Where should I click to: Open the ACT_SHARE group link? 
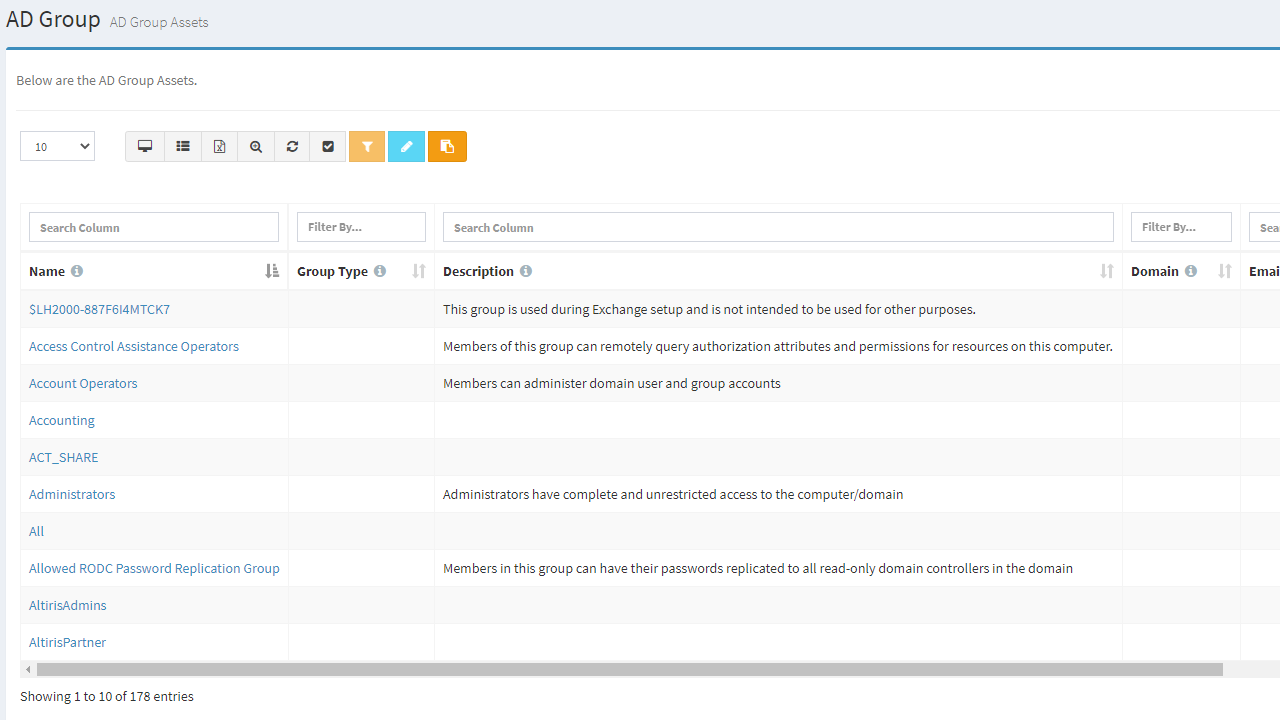pos(64,457)
